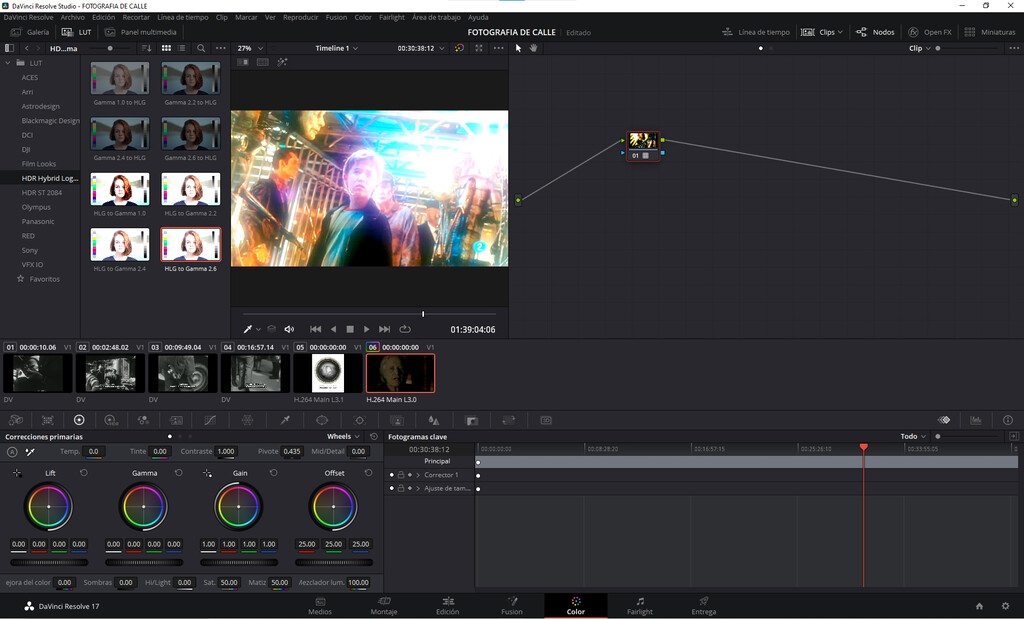The width and height of the screenshot is (1024, 619).
Task: Switch to the Fusion page
Action: tap(512, 606)
